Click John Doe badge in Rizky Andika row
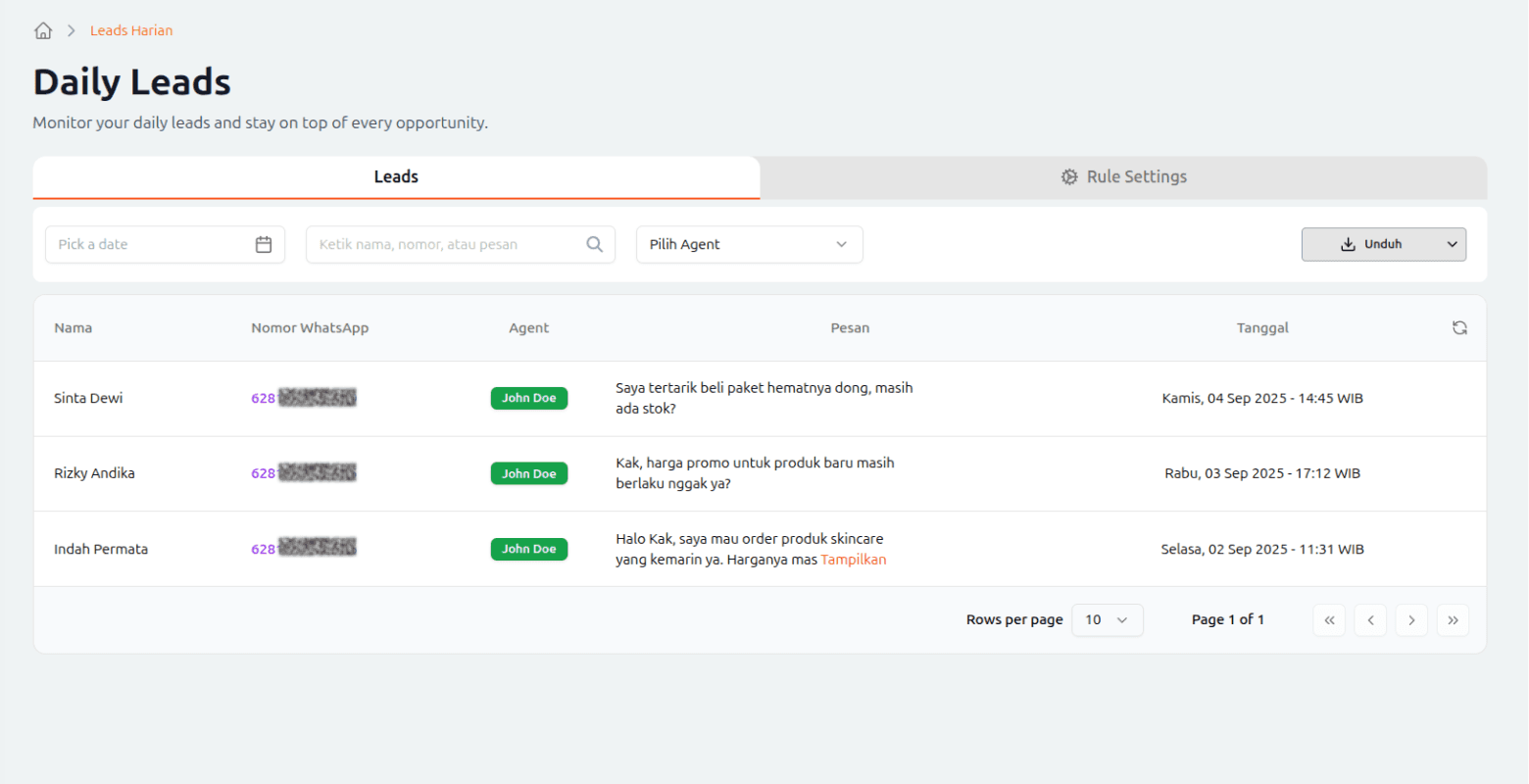This screenshot has width=1529, height=784. [528, 473]
